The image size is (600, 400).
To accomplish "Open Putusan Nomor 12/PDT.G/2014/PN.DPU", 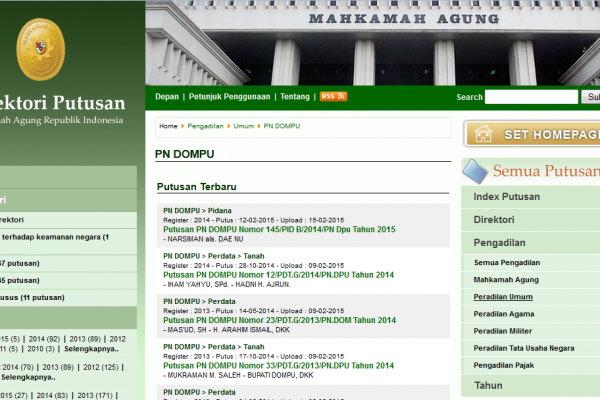I will [278, 275].
